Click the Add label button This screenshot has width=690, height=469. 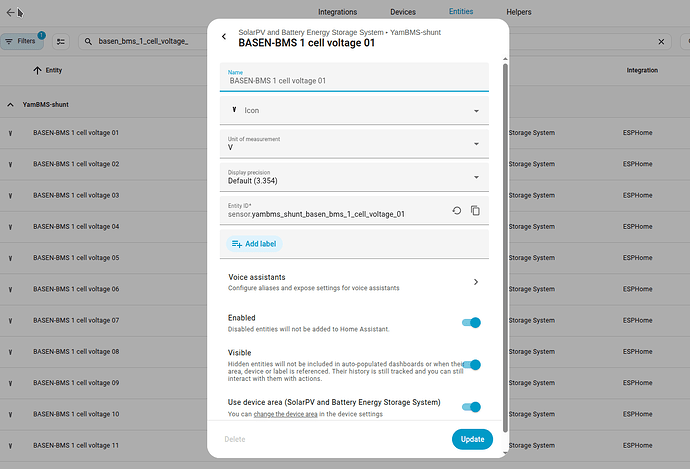[255, 243]
